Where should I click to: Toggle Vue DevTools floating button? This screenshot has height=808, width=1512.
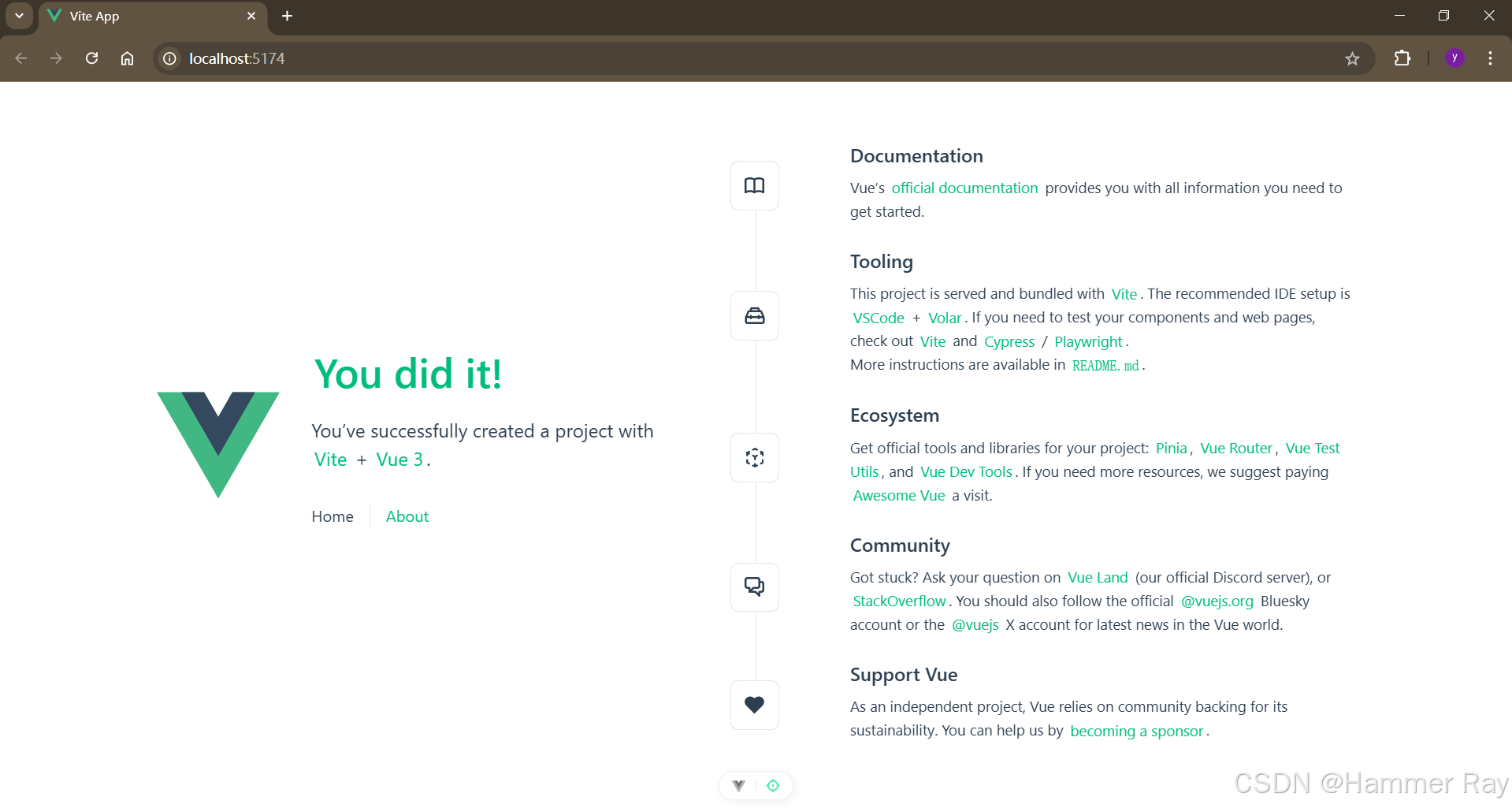[x=738, y=785]
